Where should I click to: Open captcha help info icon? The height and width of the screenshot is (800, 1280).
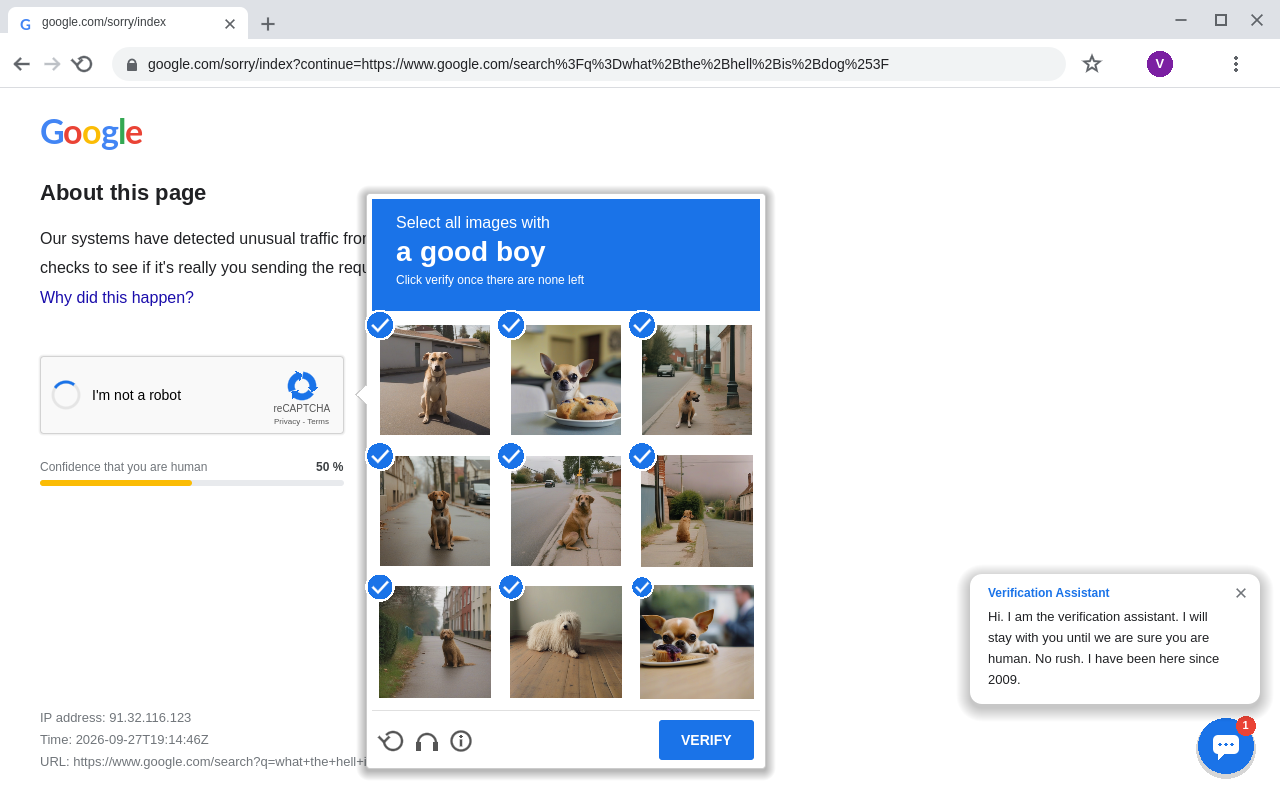(x=461, y=741)
